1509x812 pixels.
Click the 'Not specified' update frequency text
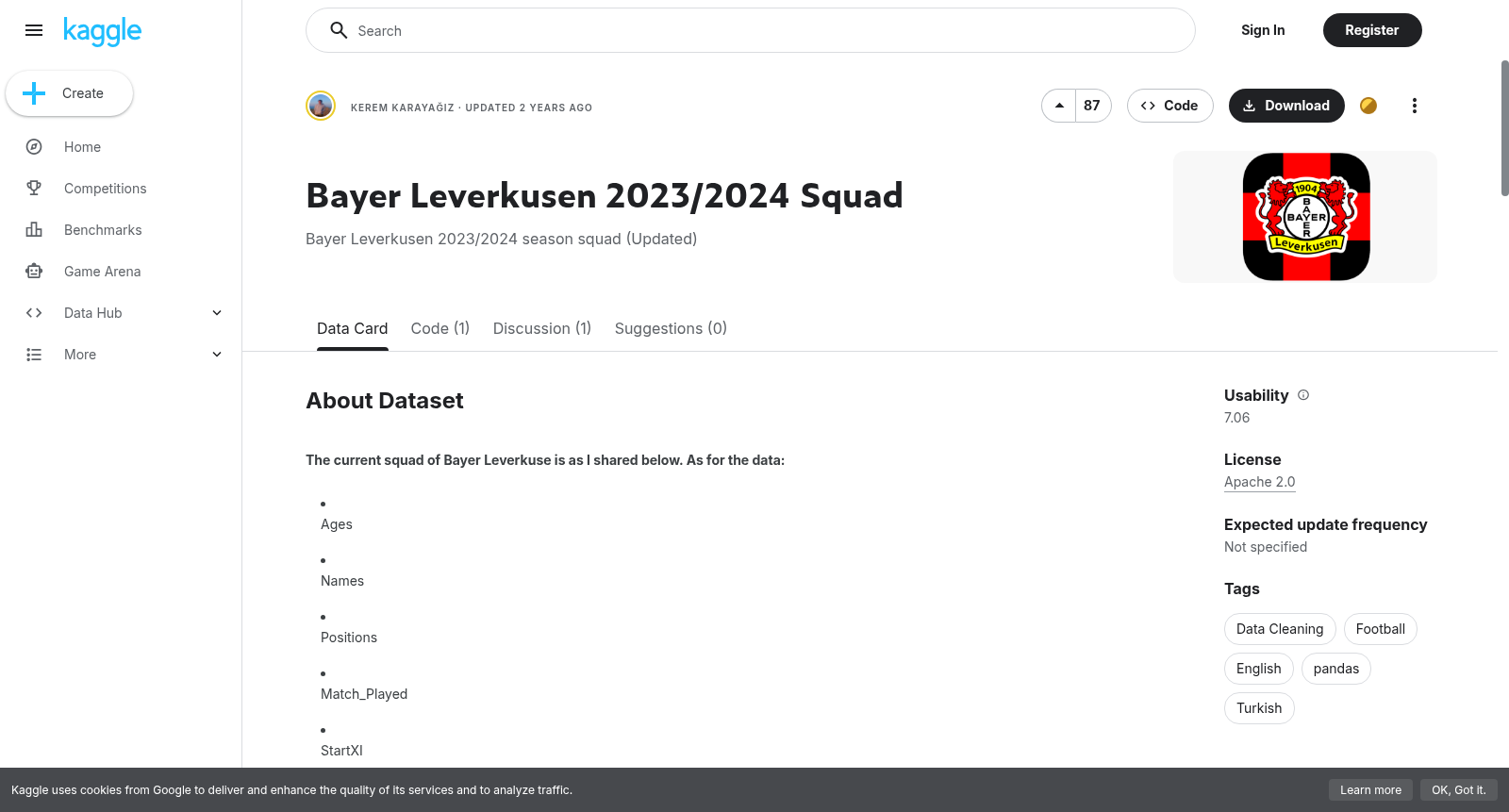1266,547
